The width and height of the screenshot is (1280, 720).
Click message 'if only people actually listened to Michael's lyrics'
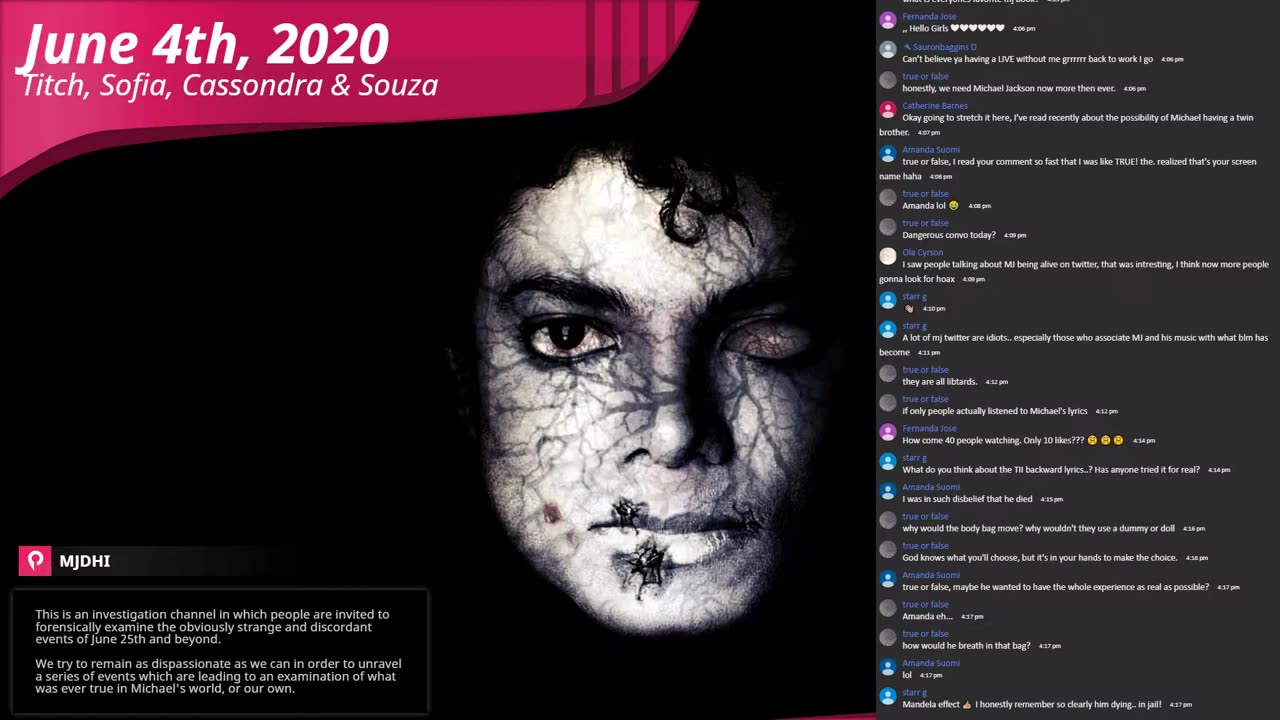point(994,411)
